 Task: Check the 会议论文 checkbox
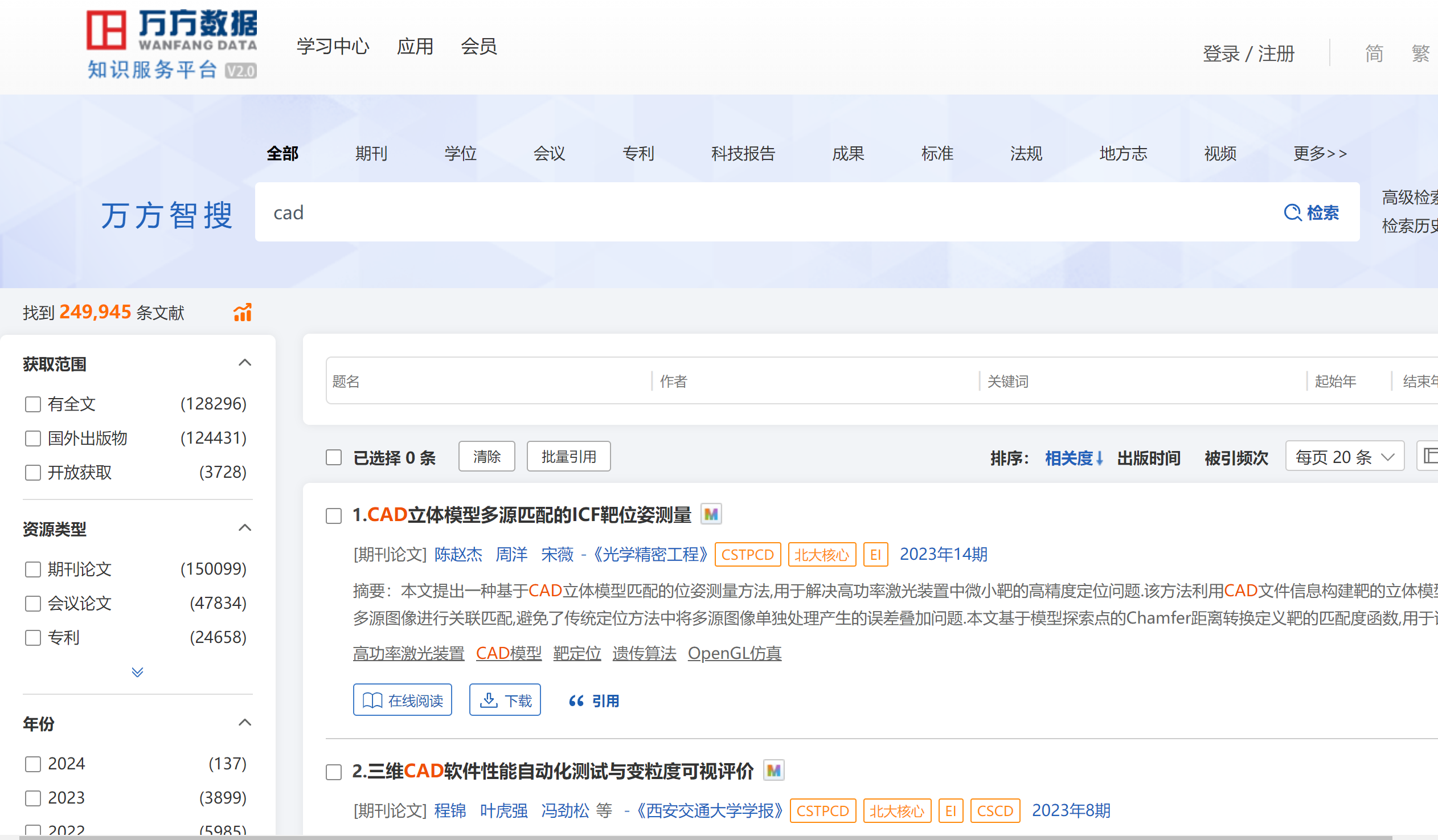pos(33,603)
